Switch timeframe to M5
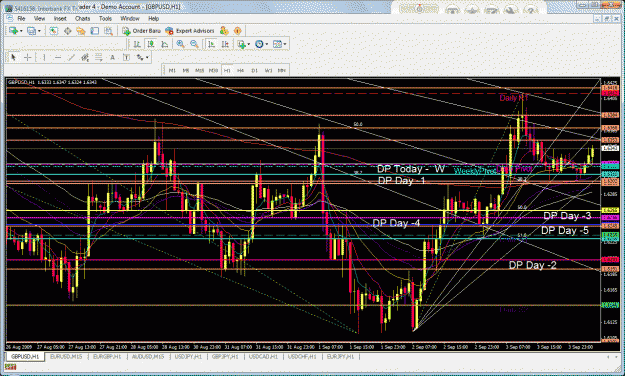The image size is (625, 376). pyautogui.click(x=186, y=71)
